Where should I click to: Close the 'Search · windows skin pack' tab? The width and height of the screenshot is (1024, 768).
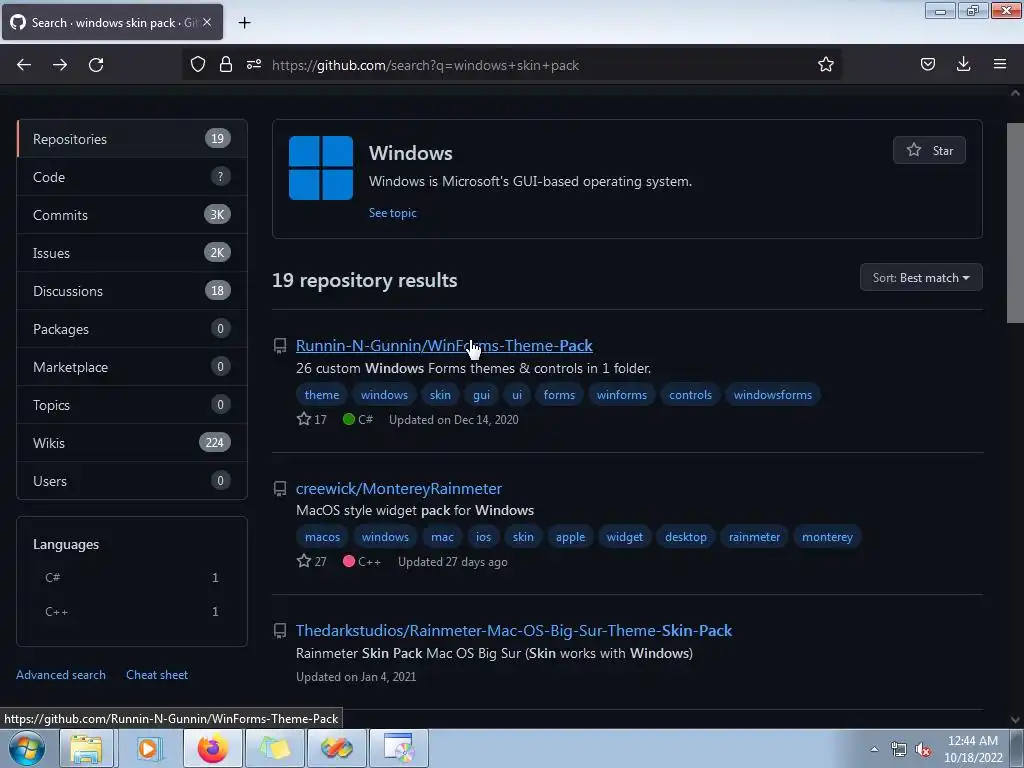click(x=206, y=22)
